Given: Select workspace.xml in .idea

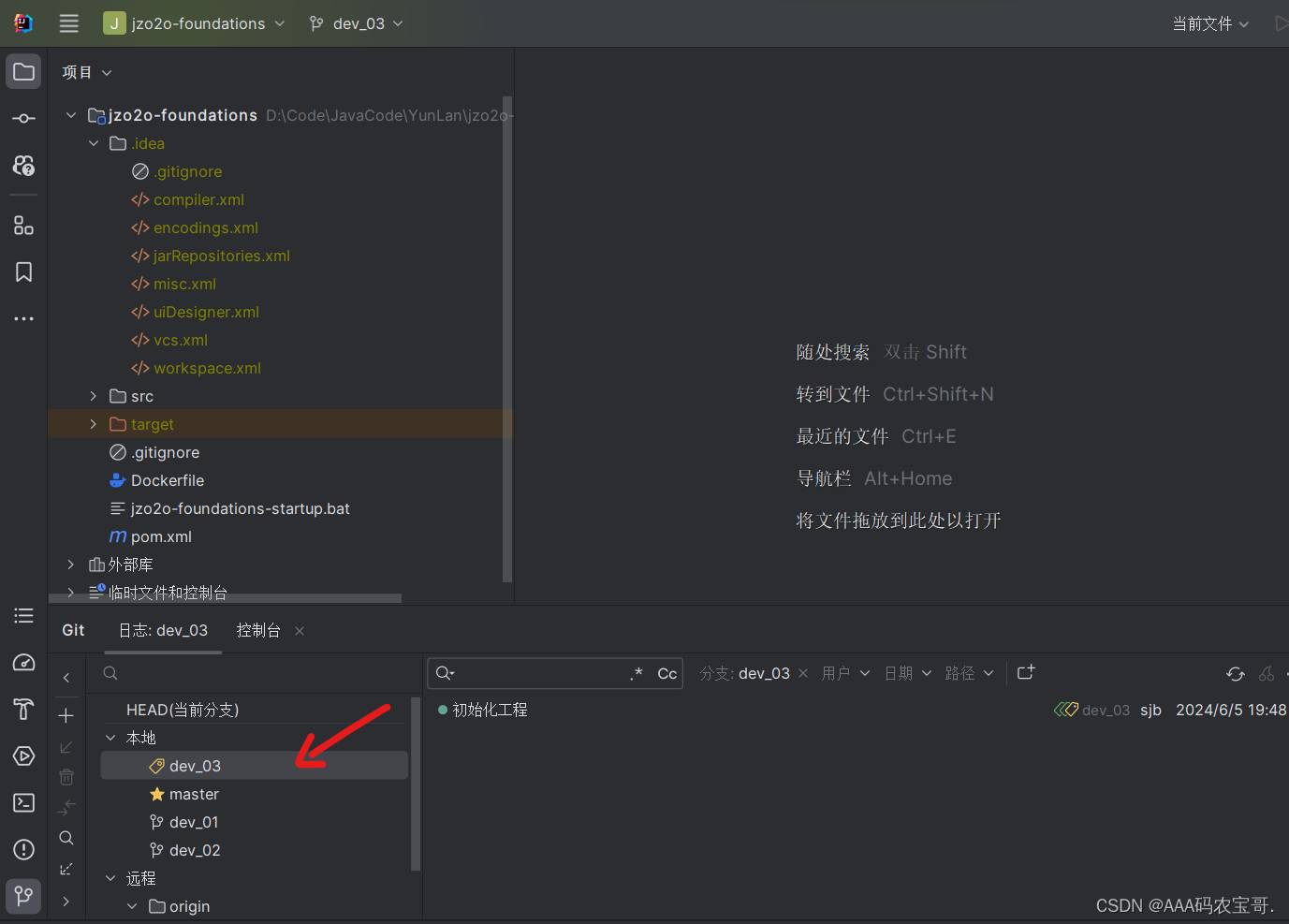Looking at the screenshot, I should 207,368.
